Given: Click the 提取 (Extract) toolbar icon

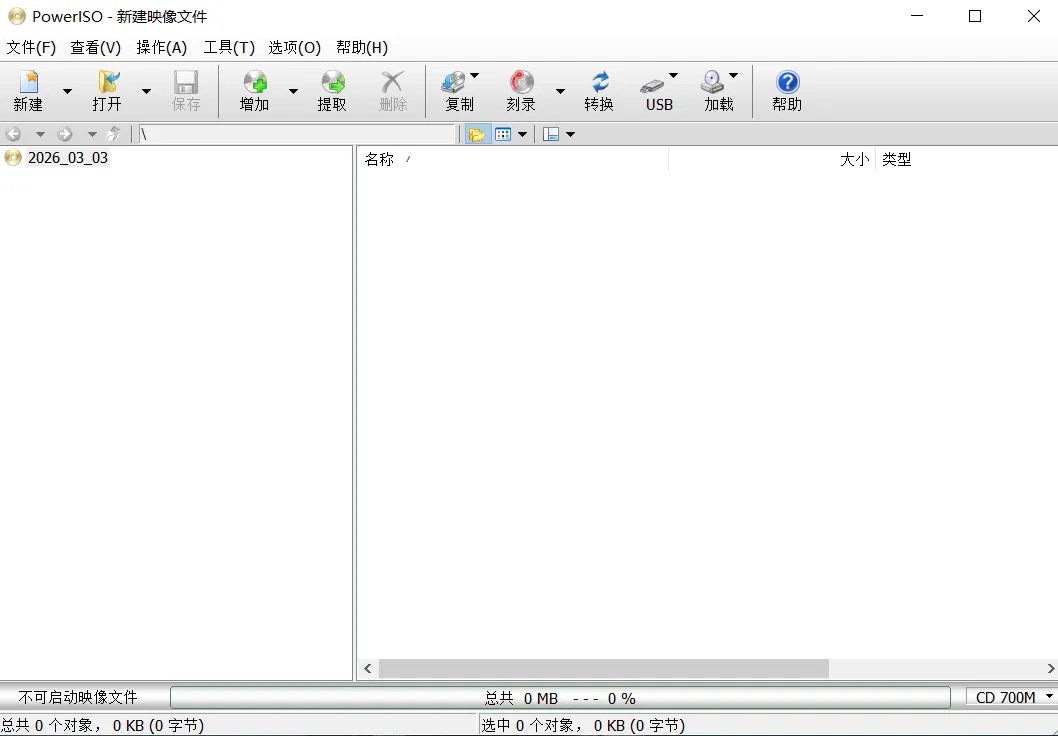Looking at the screenshot, I should pos(332,91).
